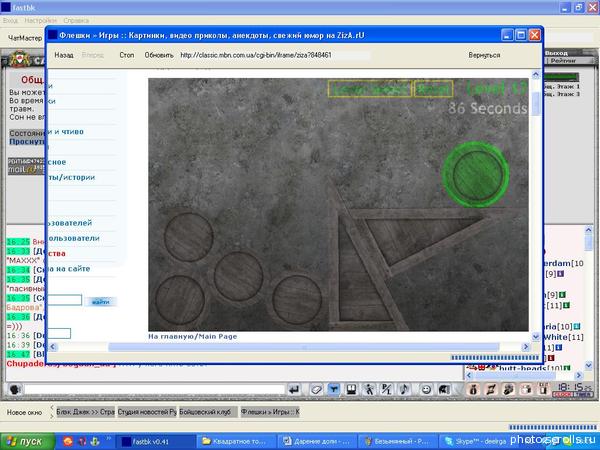Click the monitor/save icon in chat toolbar
This screenshot has height=450, width=600.
tap(351, 390)
